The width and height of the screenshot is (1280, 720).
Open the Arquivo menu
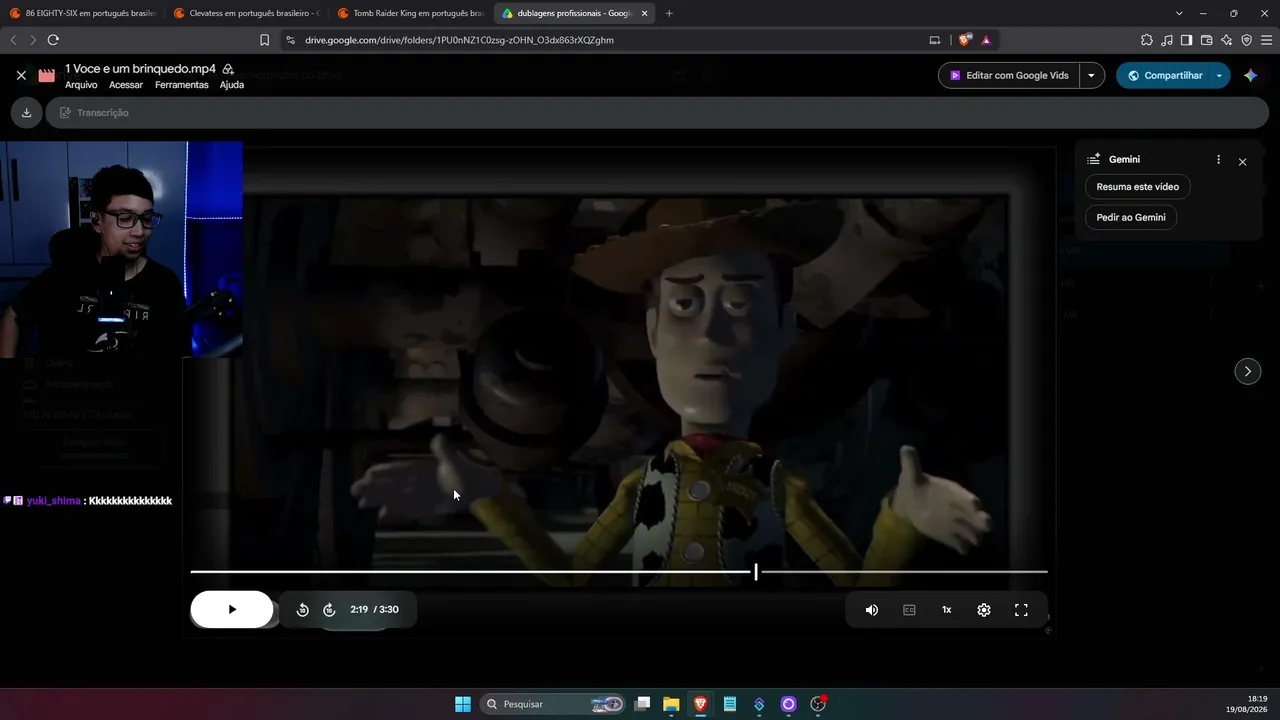(x=81, y=85)
